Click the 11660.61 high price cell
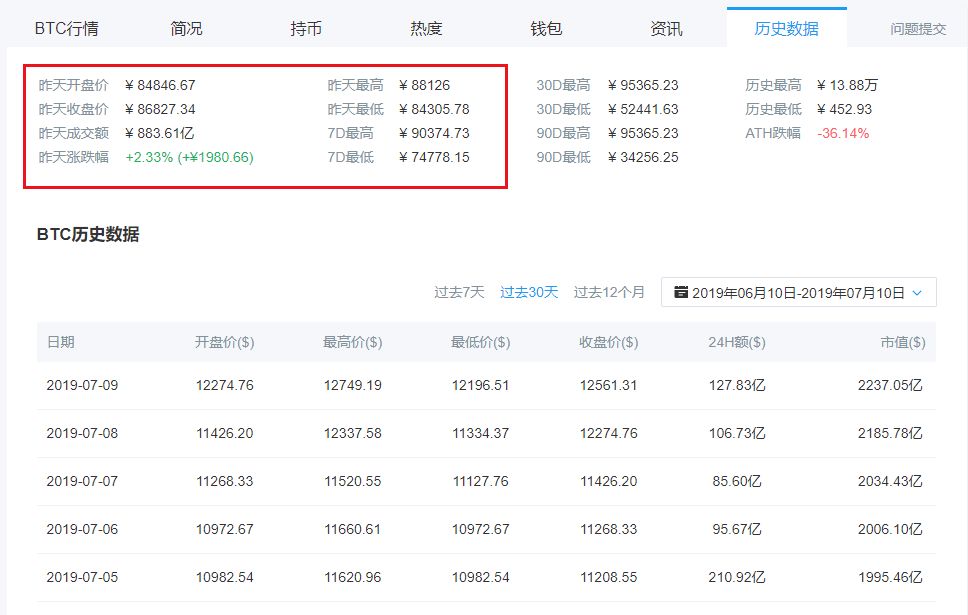Image resolution: width=968 pixels, height=615 pixels. coord(353,529)
